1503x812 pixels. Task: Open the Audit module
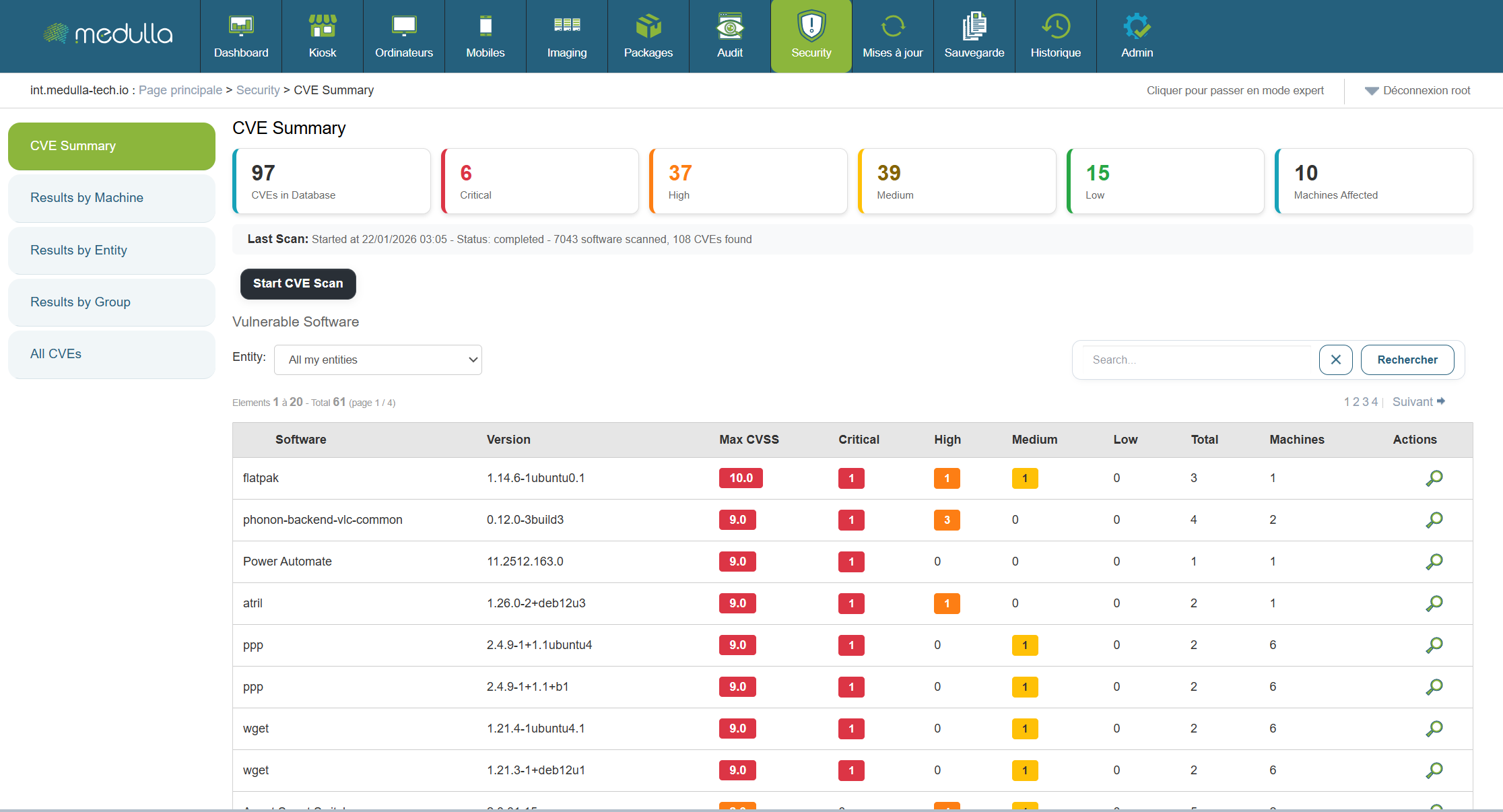coord(729,36)
